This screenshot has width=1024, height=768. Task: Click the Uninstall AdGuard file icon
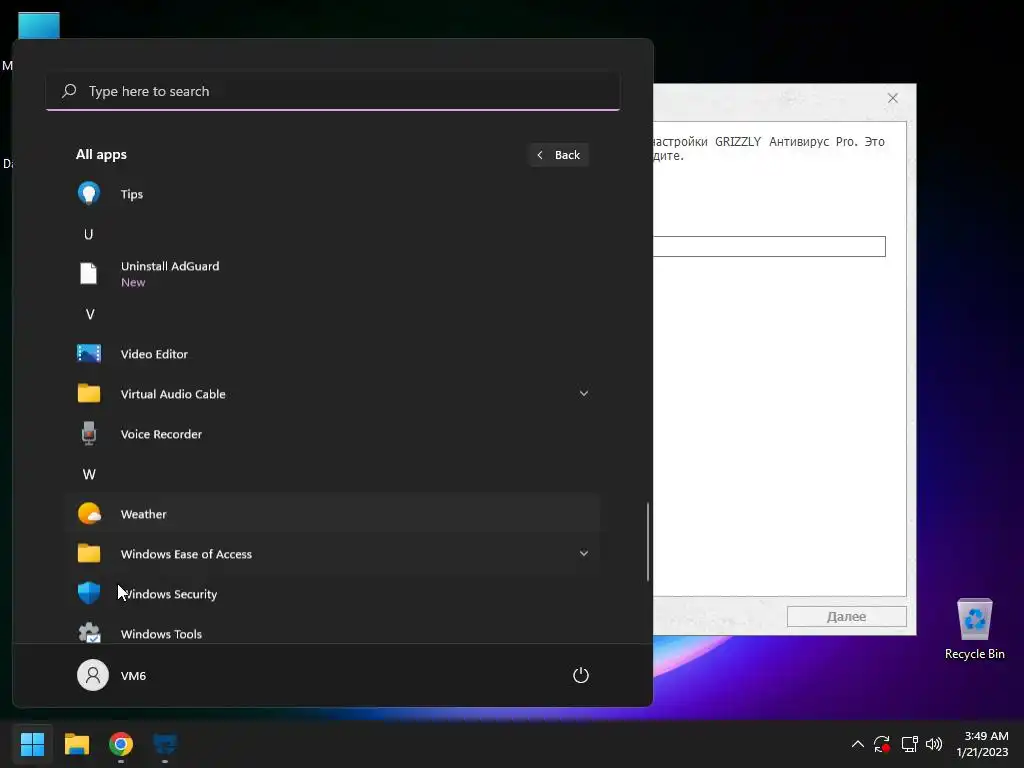tap(89, 274)
